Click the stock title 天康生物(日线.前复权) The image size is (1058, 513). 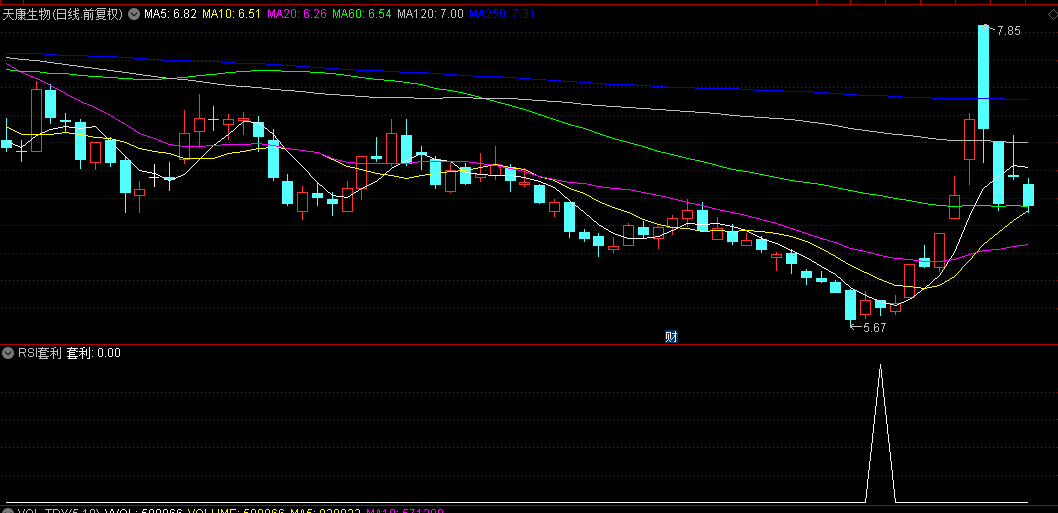(63, 14)
